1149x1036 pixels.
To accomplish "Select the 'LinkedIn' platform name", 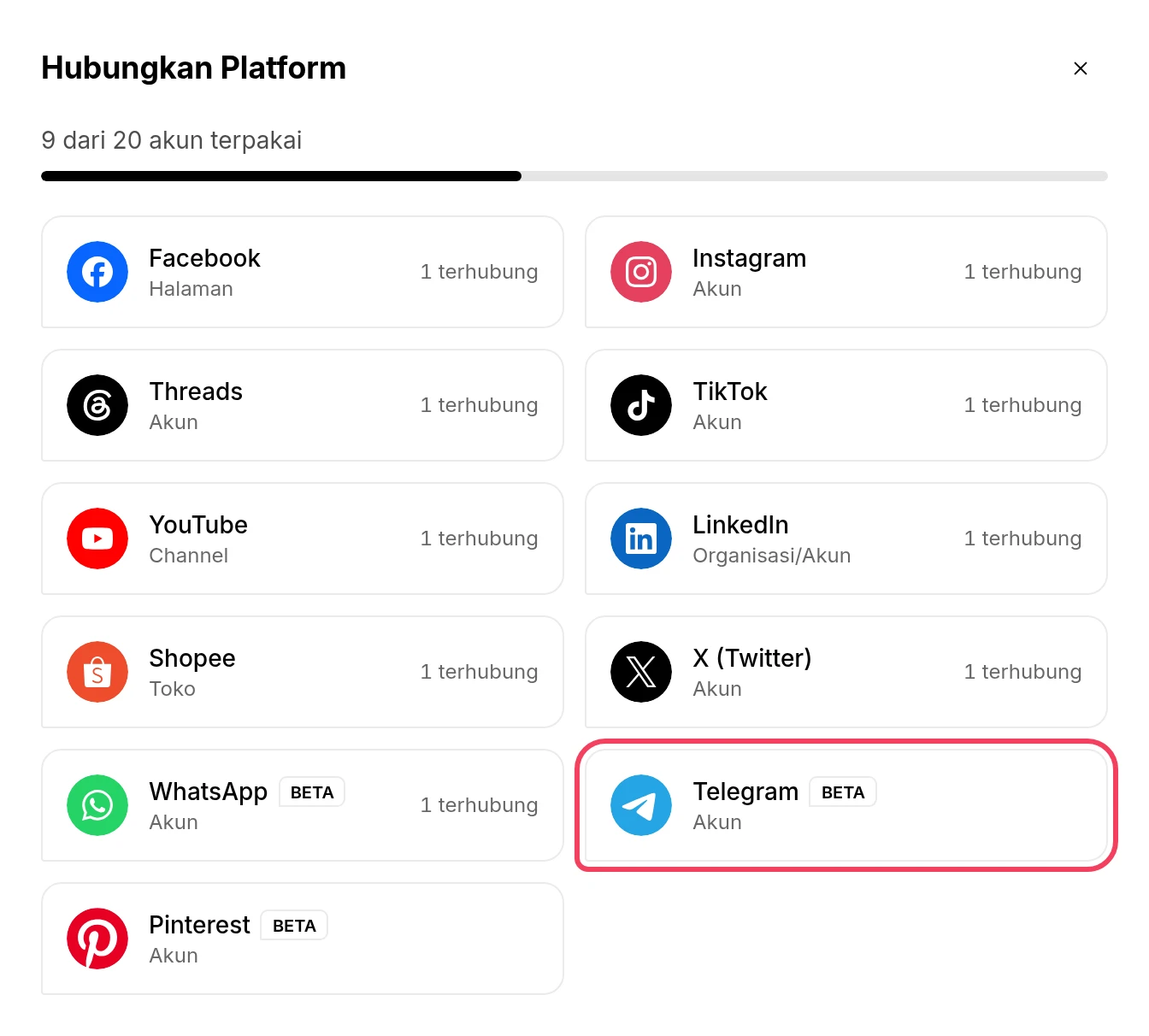I will pyautogui.click(x=740, y=525).
